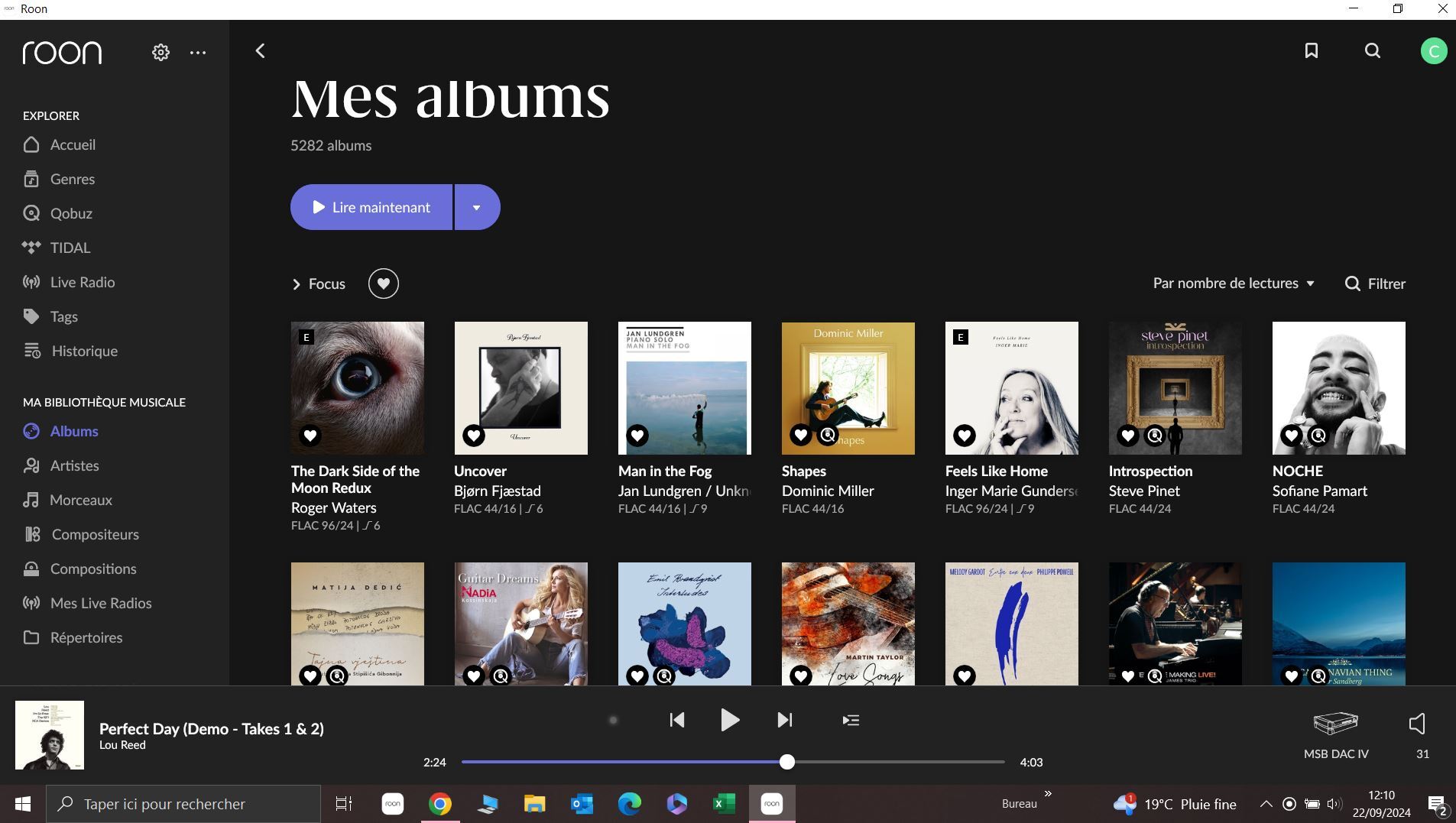Open the Morceaux library section
Image resolution: width=1456 pixels, height=823 pixels.
[x=68, y=500]
